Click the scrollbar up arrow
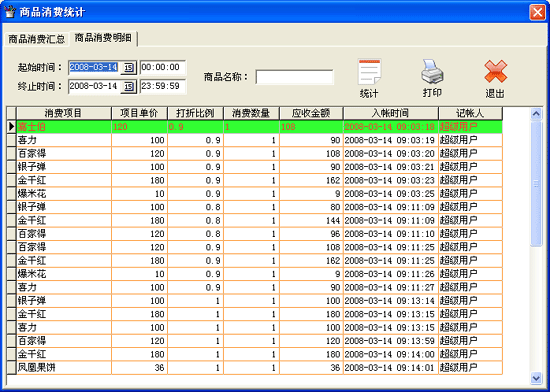 point(536,114)
